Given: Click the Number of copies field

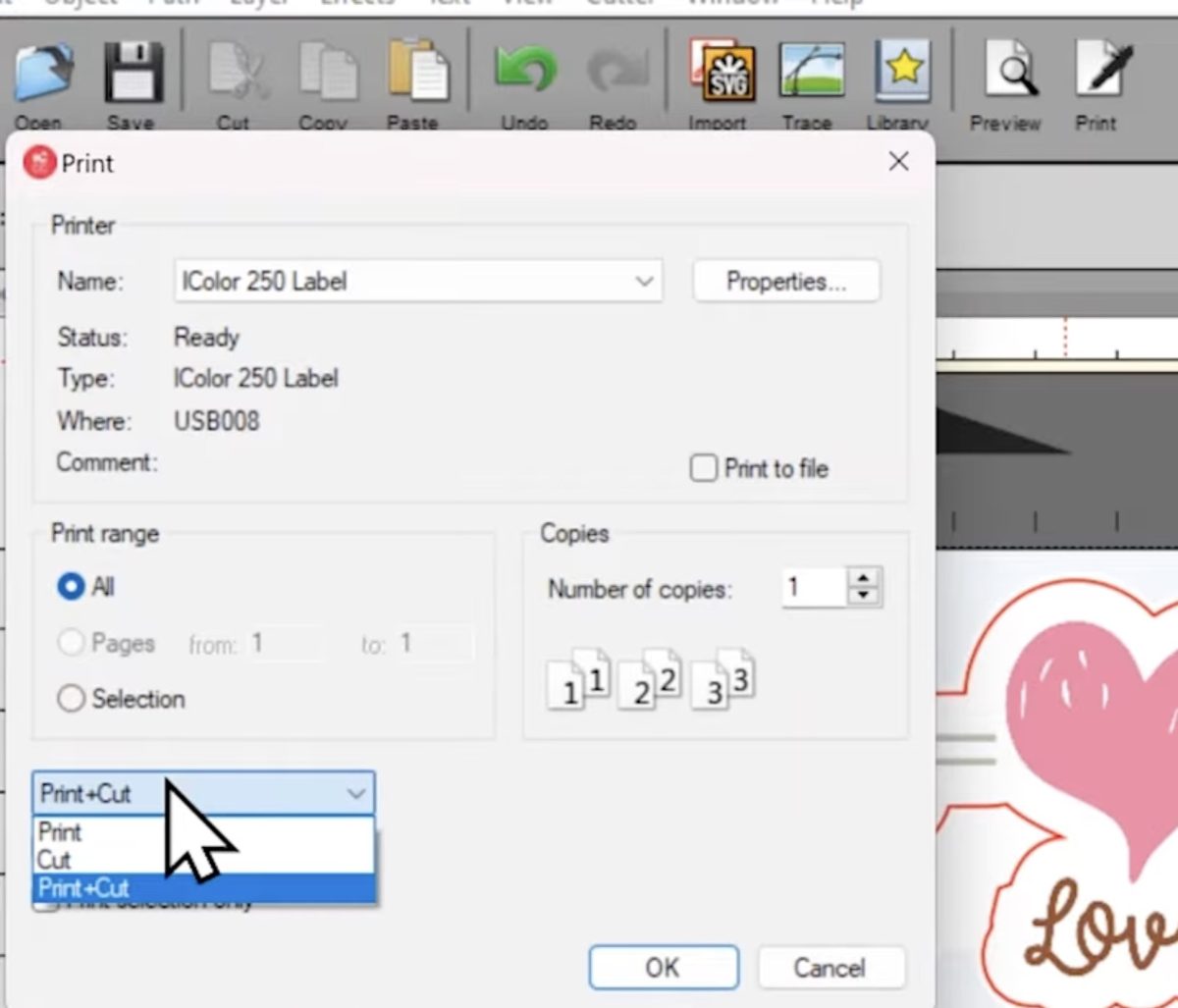Looking at the screenshot, I should click(x=814, y=588).
